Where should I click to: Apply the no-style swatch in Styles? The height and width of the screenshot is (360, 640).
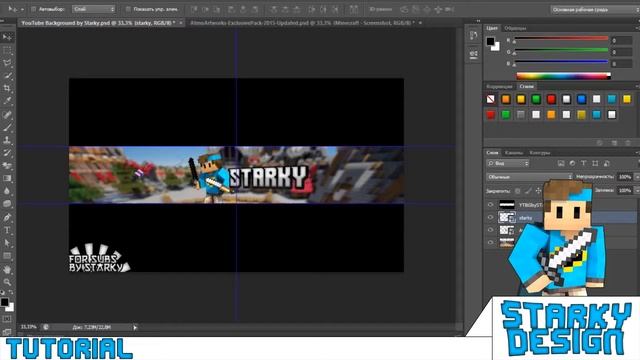[x=491, y=99]
